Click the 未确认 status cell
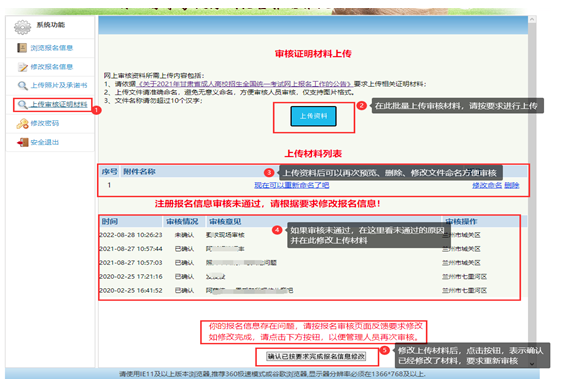This screenshot has height=391, width=561. 184,235
